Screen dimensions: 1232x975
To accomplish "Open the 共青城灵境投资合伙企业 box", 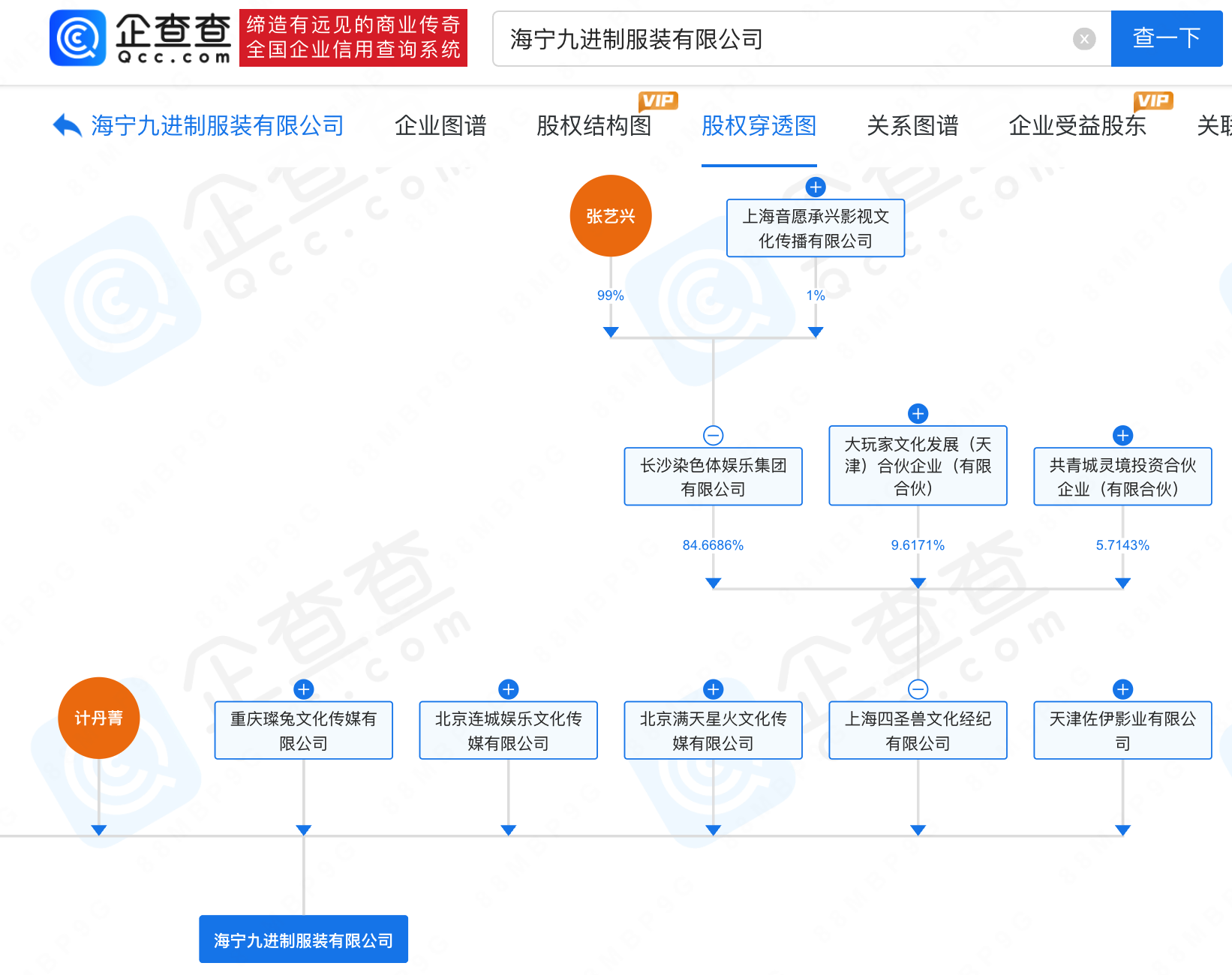I will 1122,476.
